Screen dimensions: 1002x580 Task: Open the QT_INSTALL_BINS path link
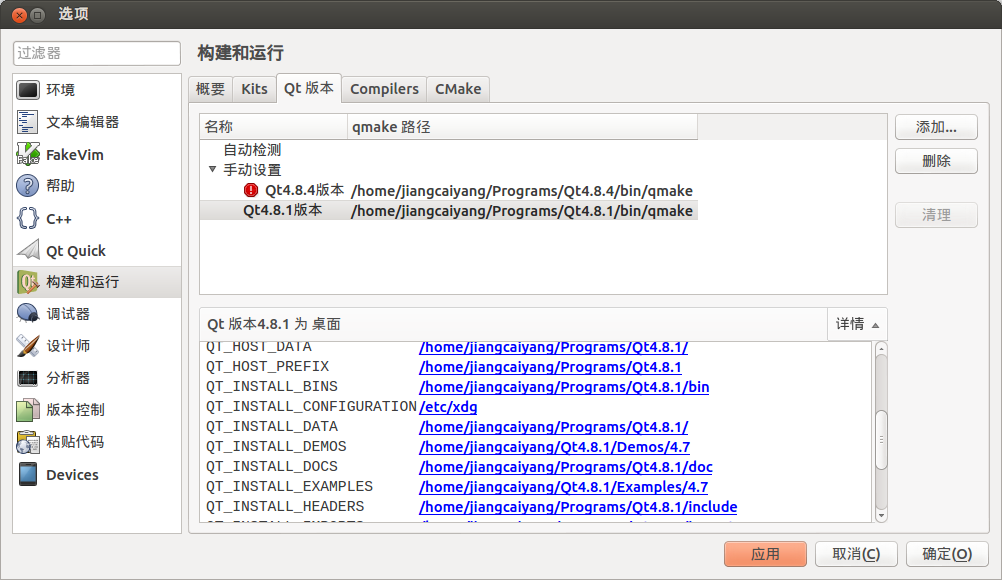[564, 386]
